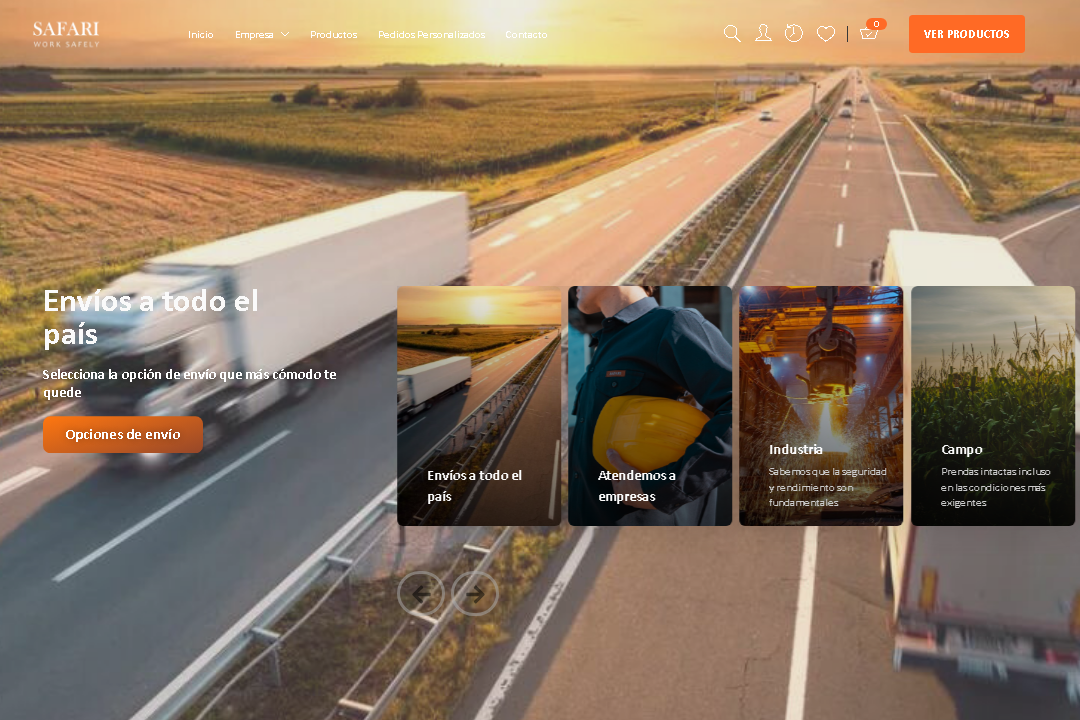Viewport: 1080px width, 720px height.
Task: Go to previous slide with left arrow
Action: pos(421,594)
